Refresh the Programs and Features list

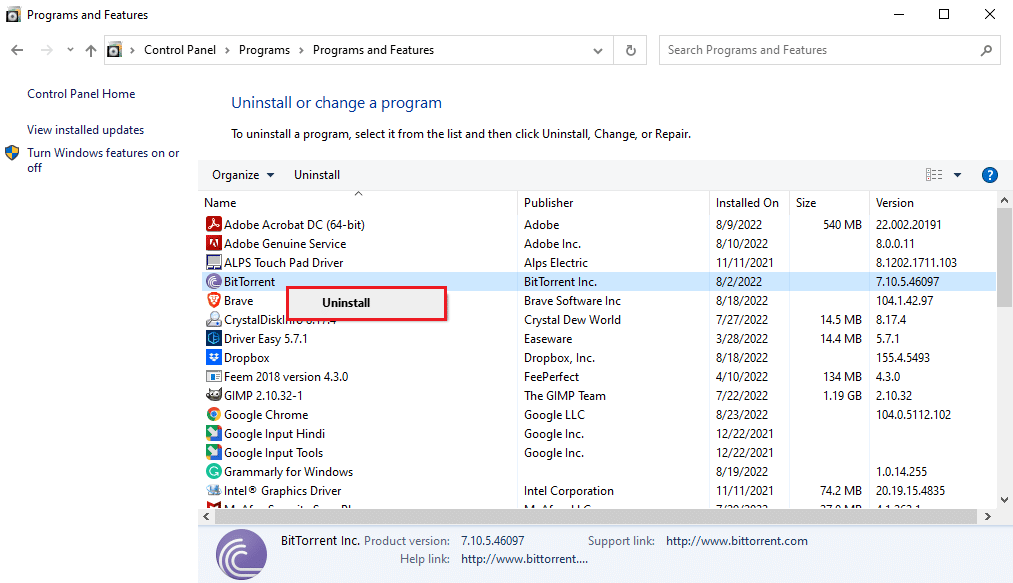pos(631,50)
